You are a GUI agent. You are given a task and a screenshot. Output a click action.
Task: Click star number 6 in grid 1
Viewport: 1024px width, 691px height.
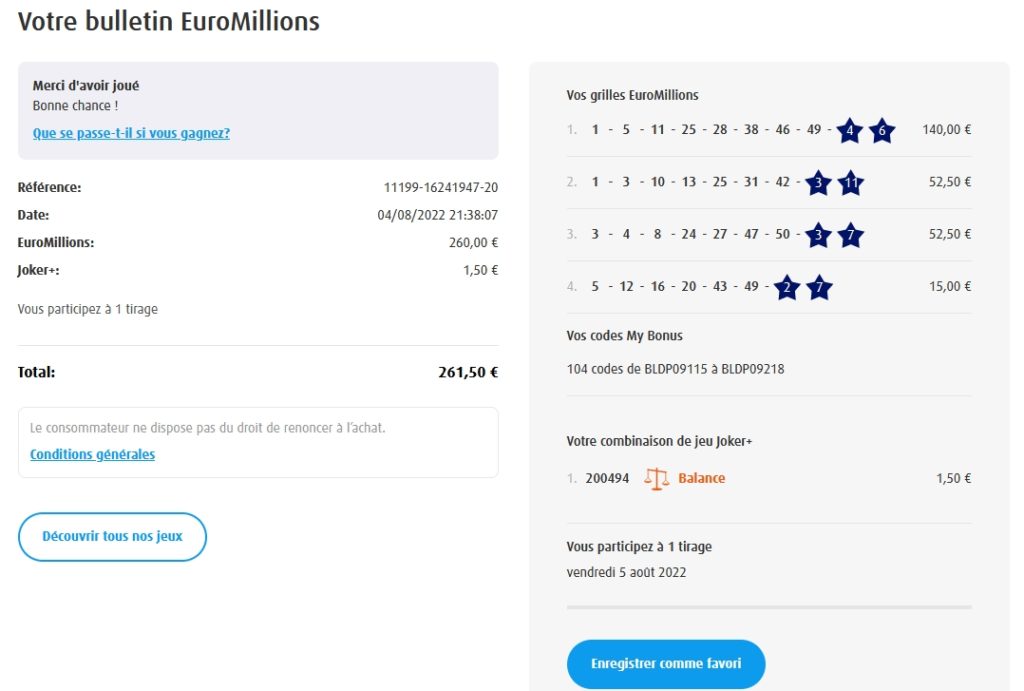coord(881,130)
